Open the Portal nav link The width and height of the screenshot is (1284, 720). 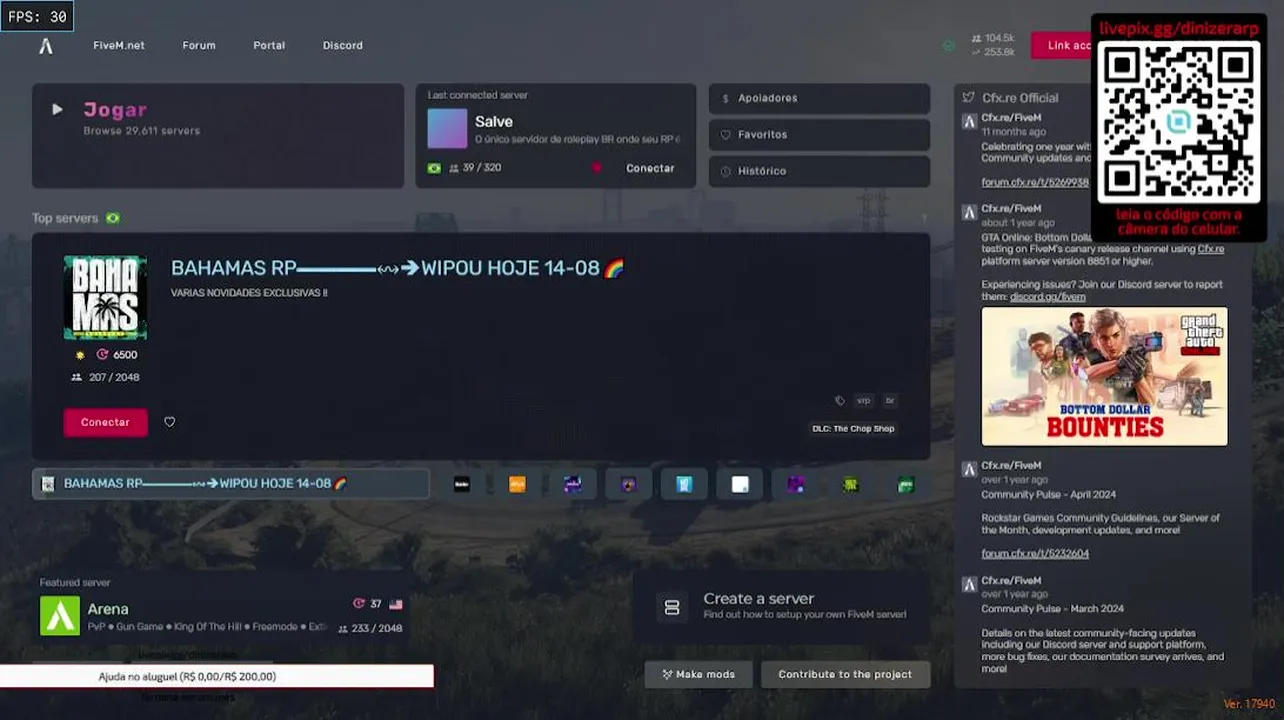pyautogui.click(x=269, y=45)
